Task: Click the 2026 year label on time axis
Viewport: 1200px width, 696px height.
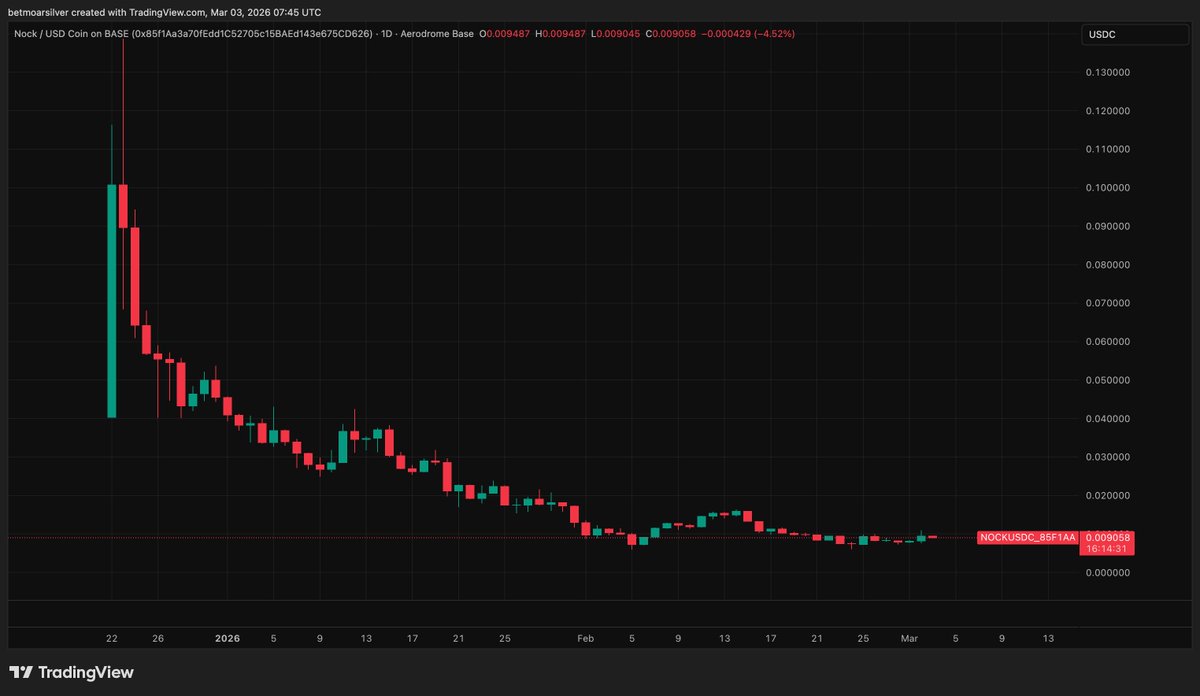Action: pyautogui.click(x=228, y=638)
